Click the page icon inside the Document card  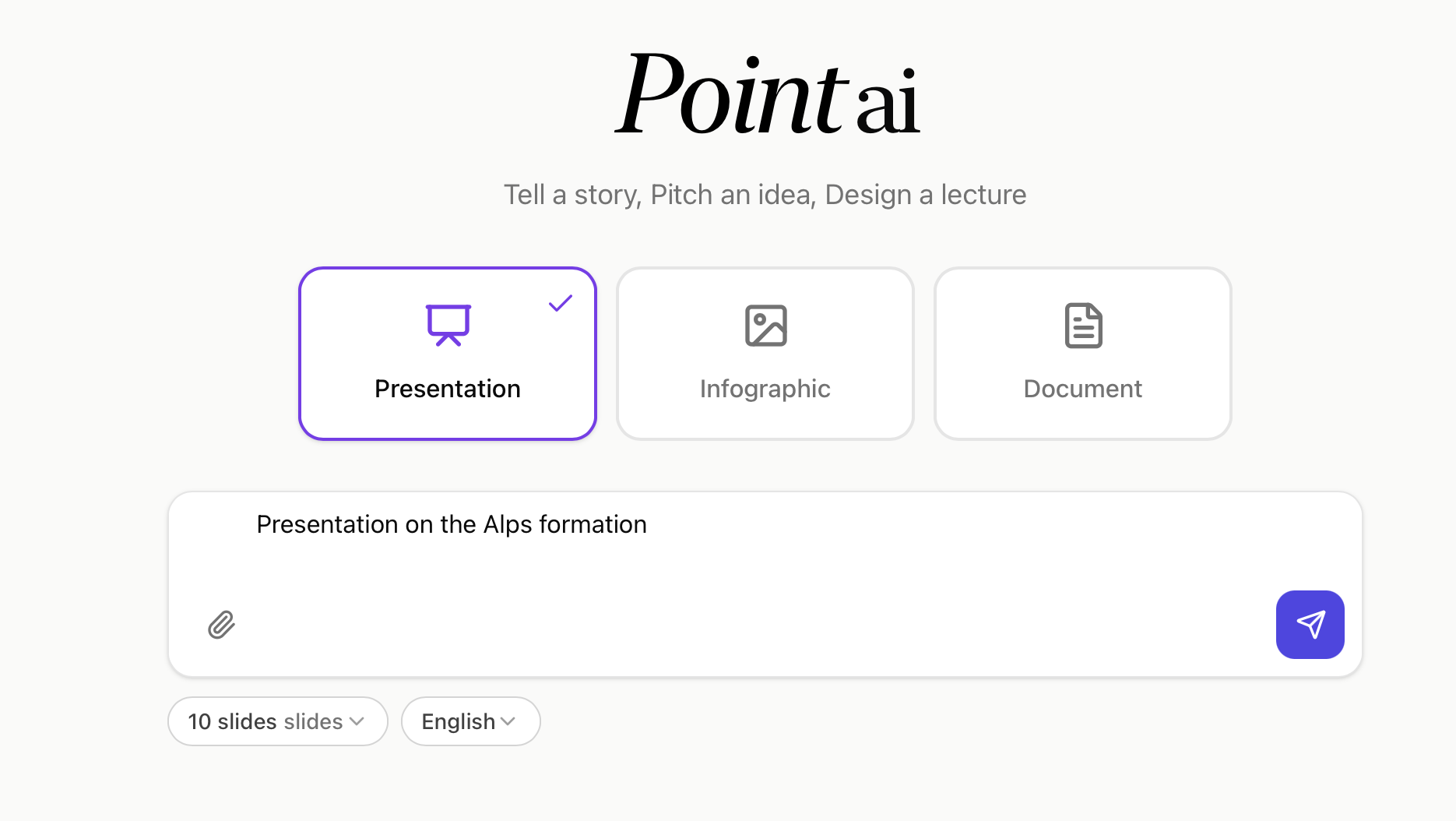point(1082,325)
